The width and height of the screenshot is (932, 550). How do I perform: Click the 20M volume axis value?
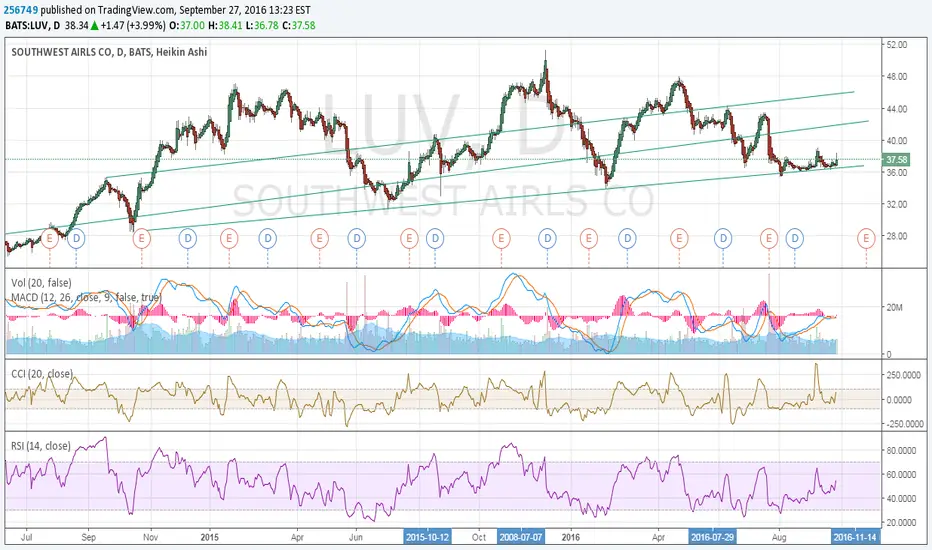click(895, 307)
